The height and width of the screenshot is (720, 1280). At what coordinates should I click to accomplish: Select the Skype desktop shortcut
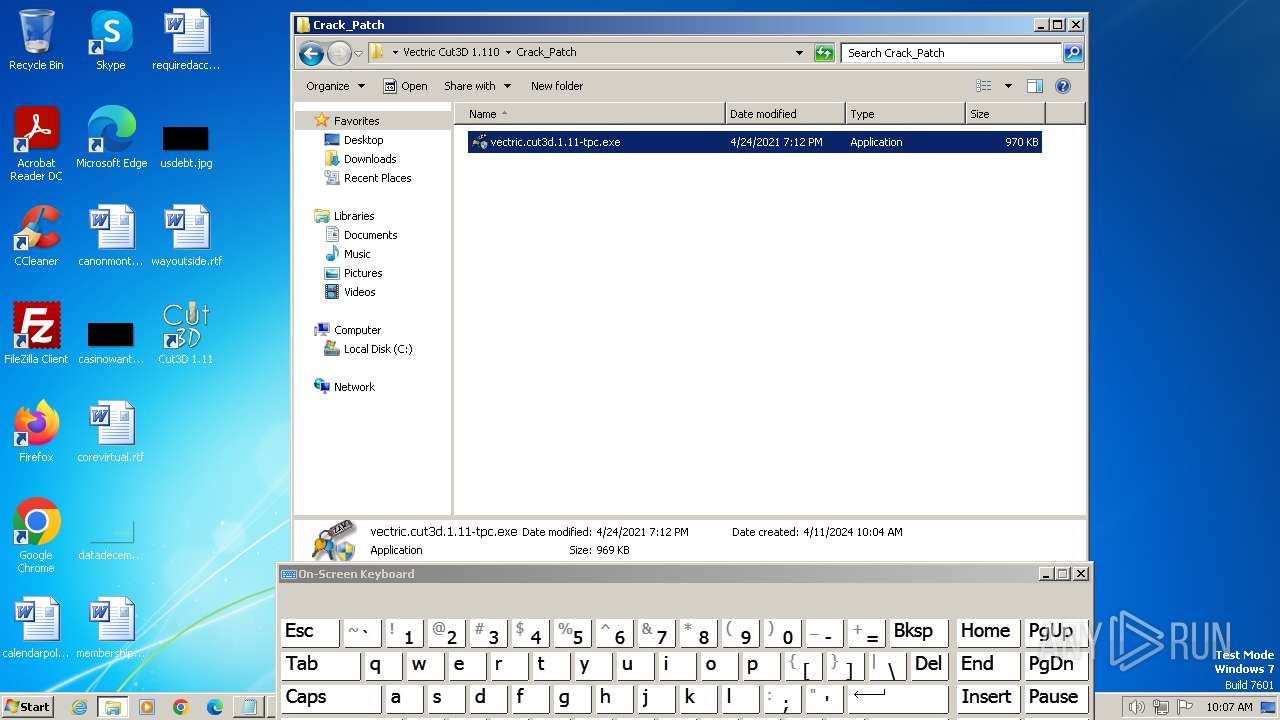pos(110,40)
